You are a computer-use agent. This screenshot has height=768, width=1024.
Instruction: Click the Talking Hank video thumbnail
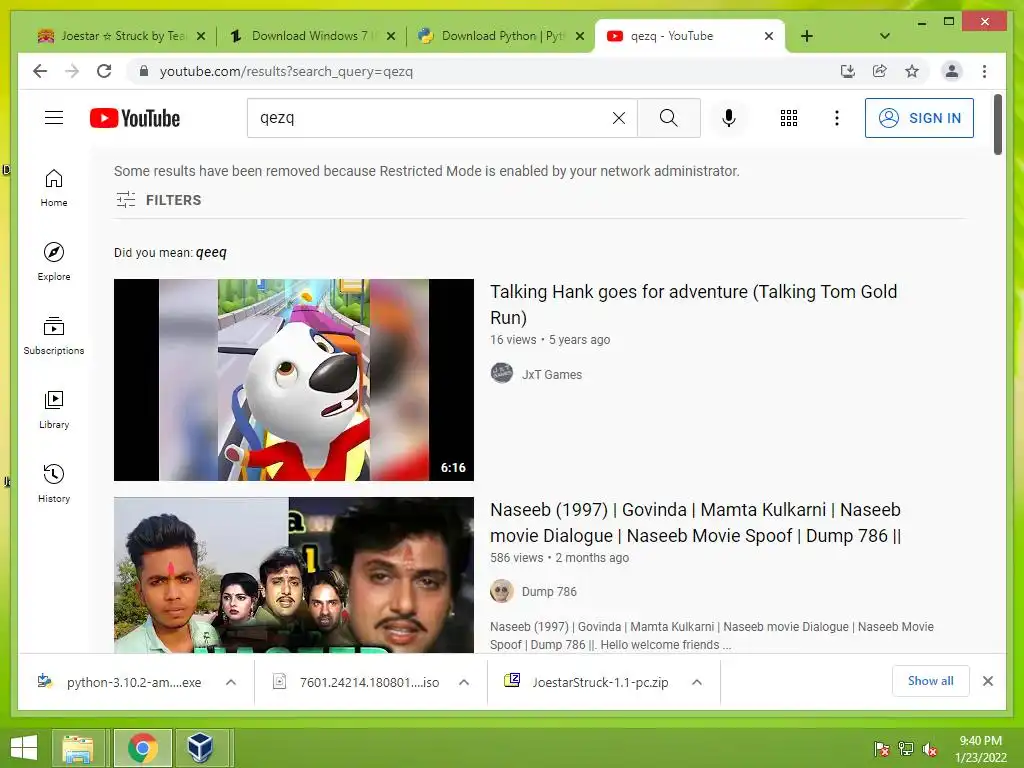tap(294, 380)
